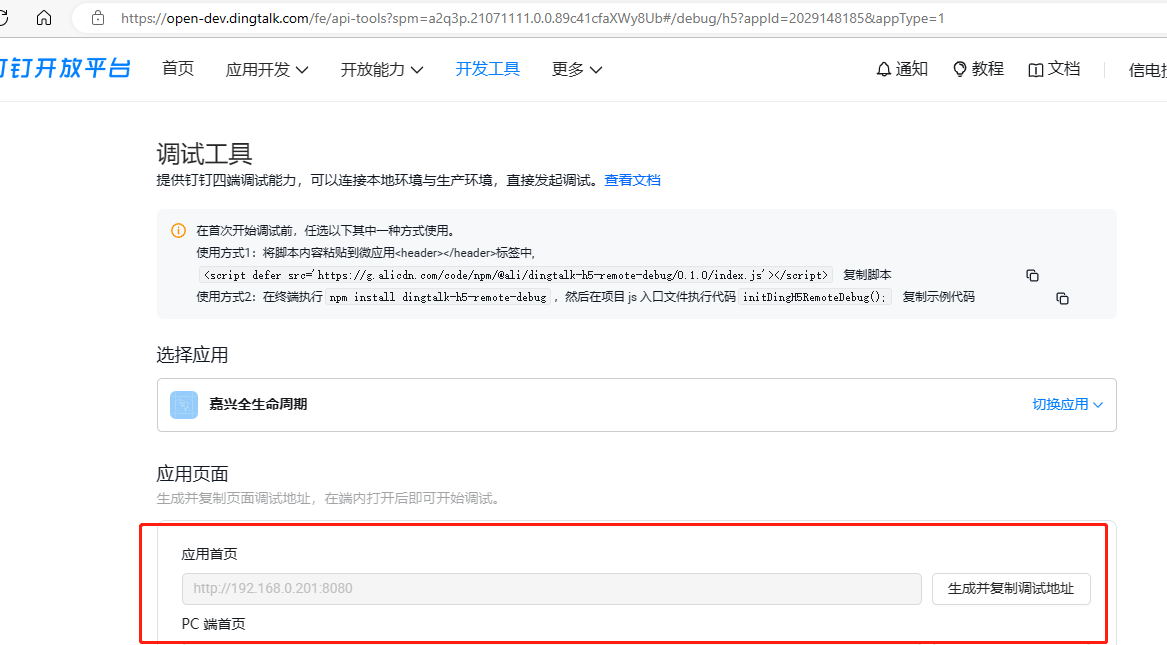
Task: Open 通知 notifications with bell icon
Action: [x=902, y=69]
